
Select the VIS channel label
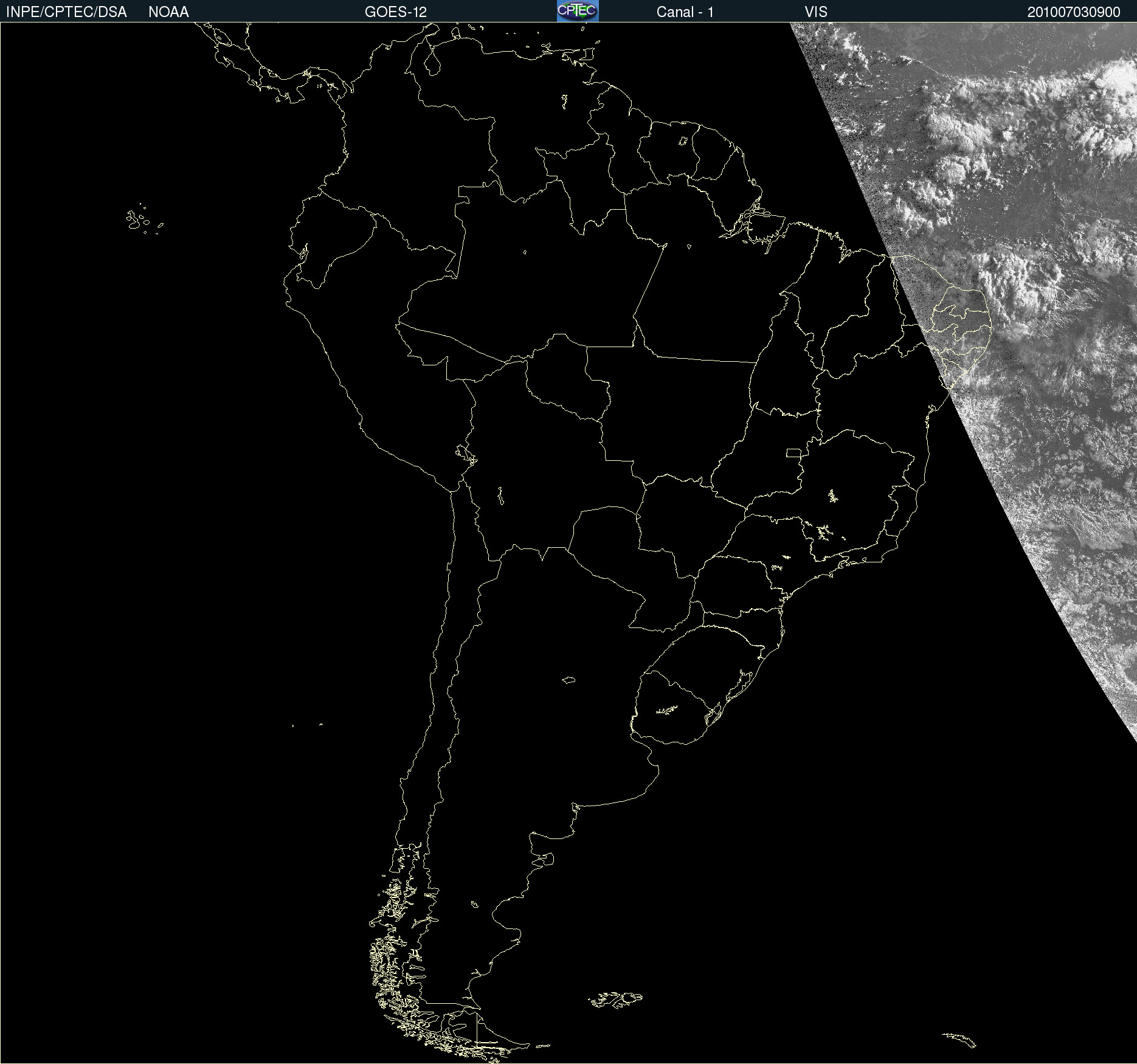(816, 12)
